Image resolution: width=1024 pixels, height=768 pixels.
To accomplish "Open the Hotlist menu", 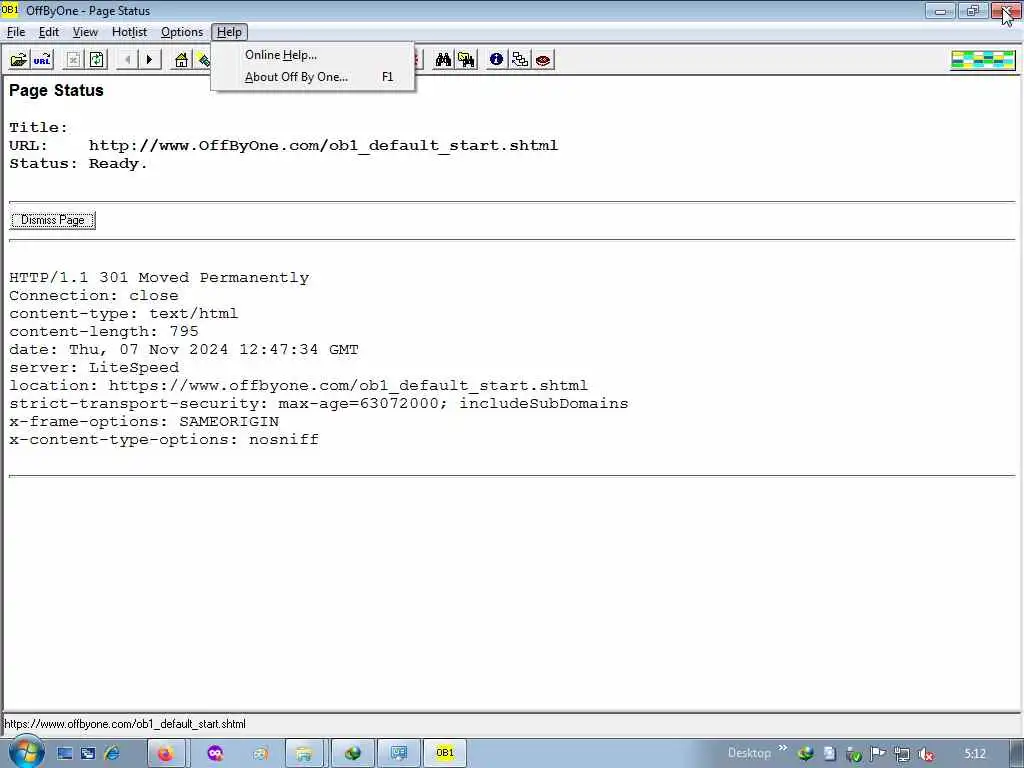I will 129,32.
